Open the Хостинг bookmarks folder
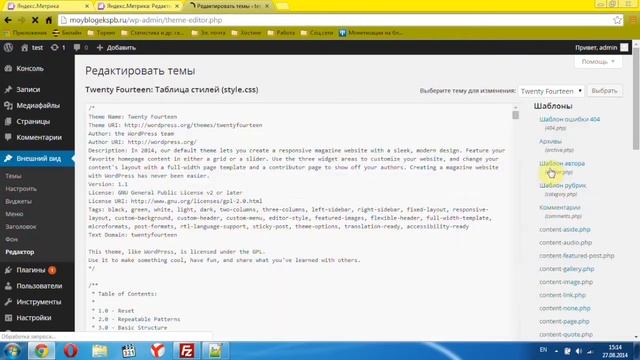Viewport: 640px width, 360px height. (x=246, y=33)
